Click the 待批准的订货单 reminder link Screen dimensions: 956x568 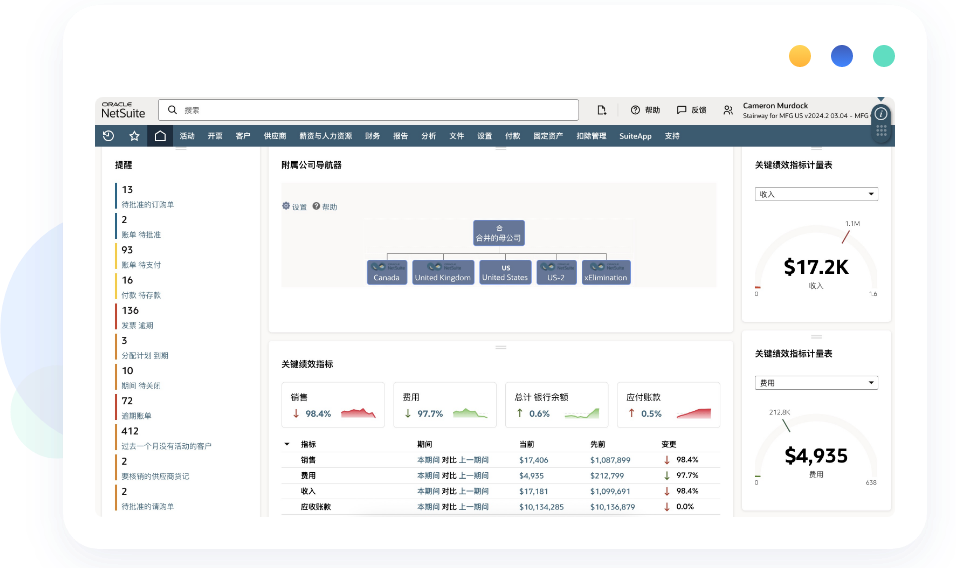click(148, 204)
